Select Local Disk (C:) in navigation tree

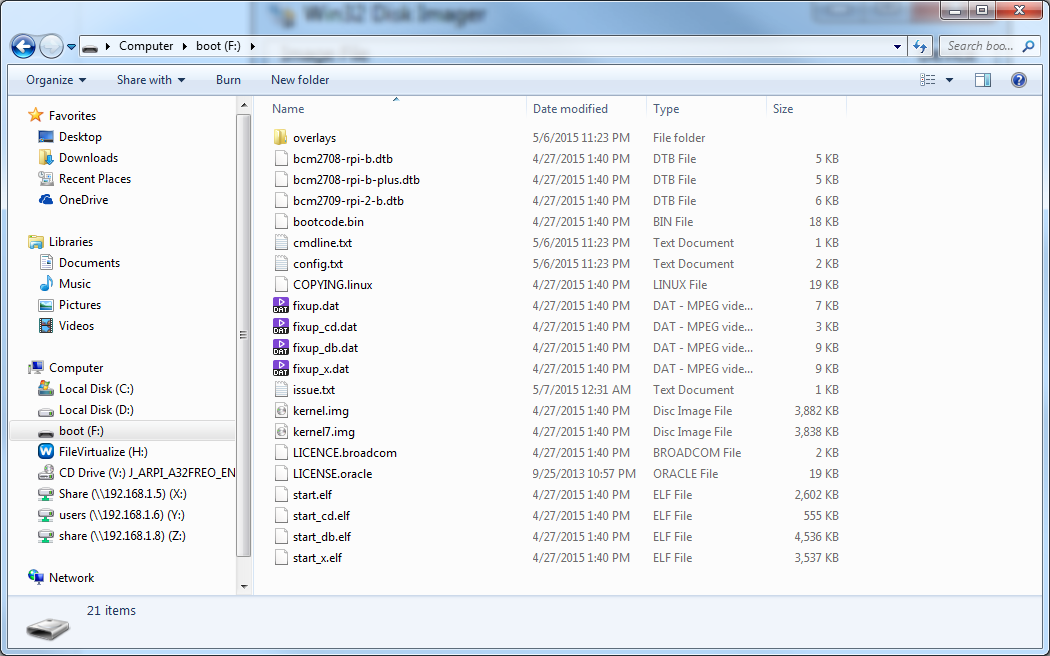click(x=96, y=389)
